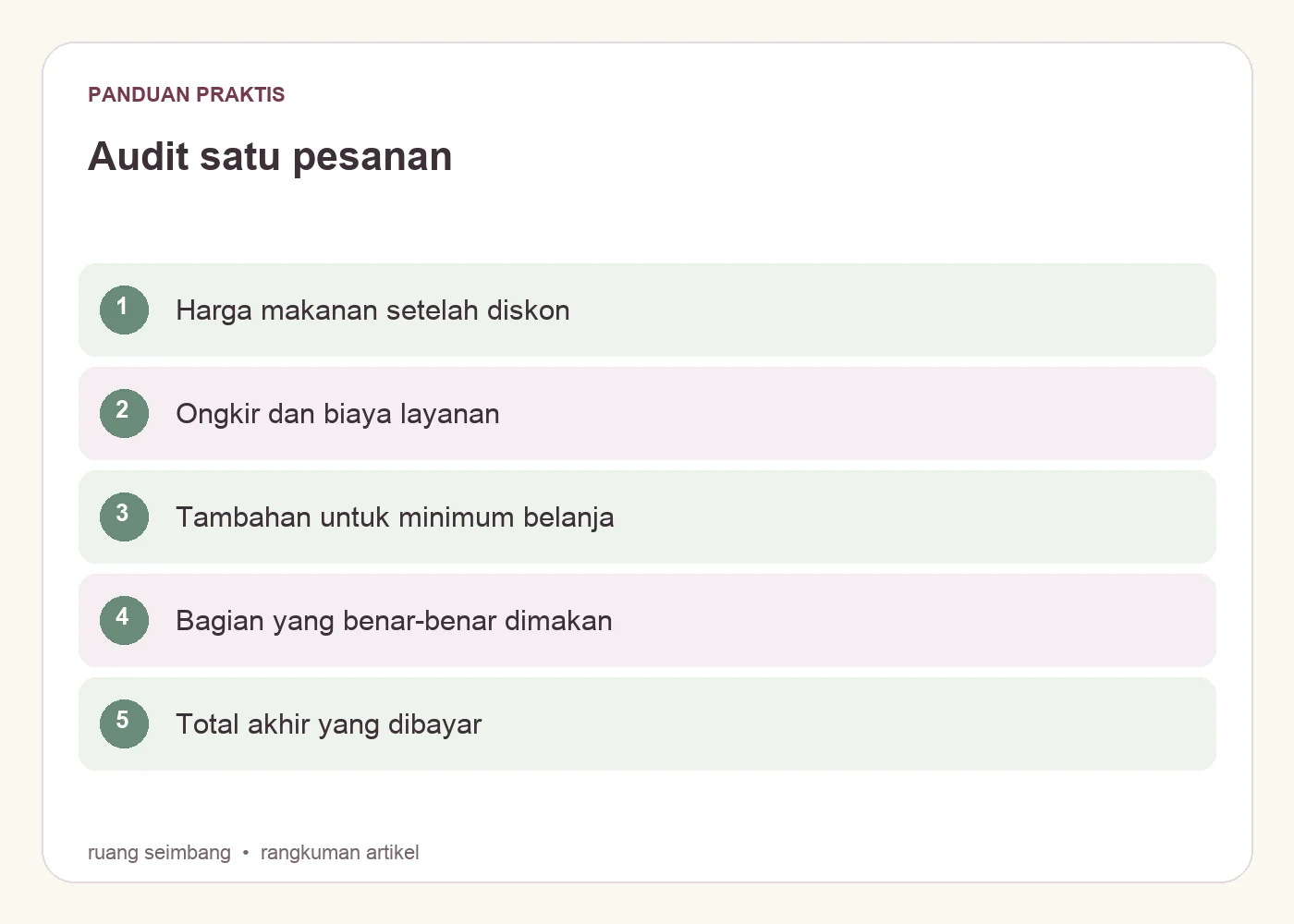Click step number 4 badge
1294x924 pixels.
(124, 620)
